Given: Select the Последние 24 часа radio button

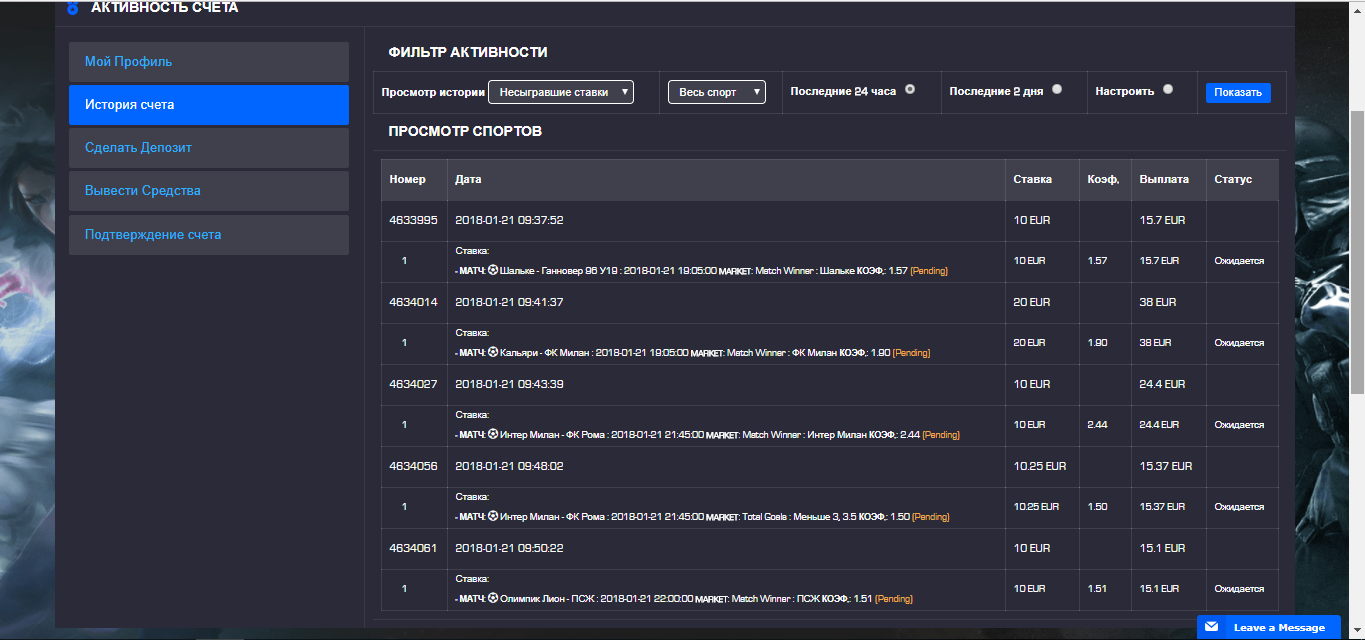Looking at the screenshot, I should pyautogui.click(x=910, y=89).
